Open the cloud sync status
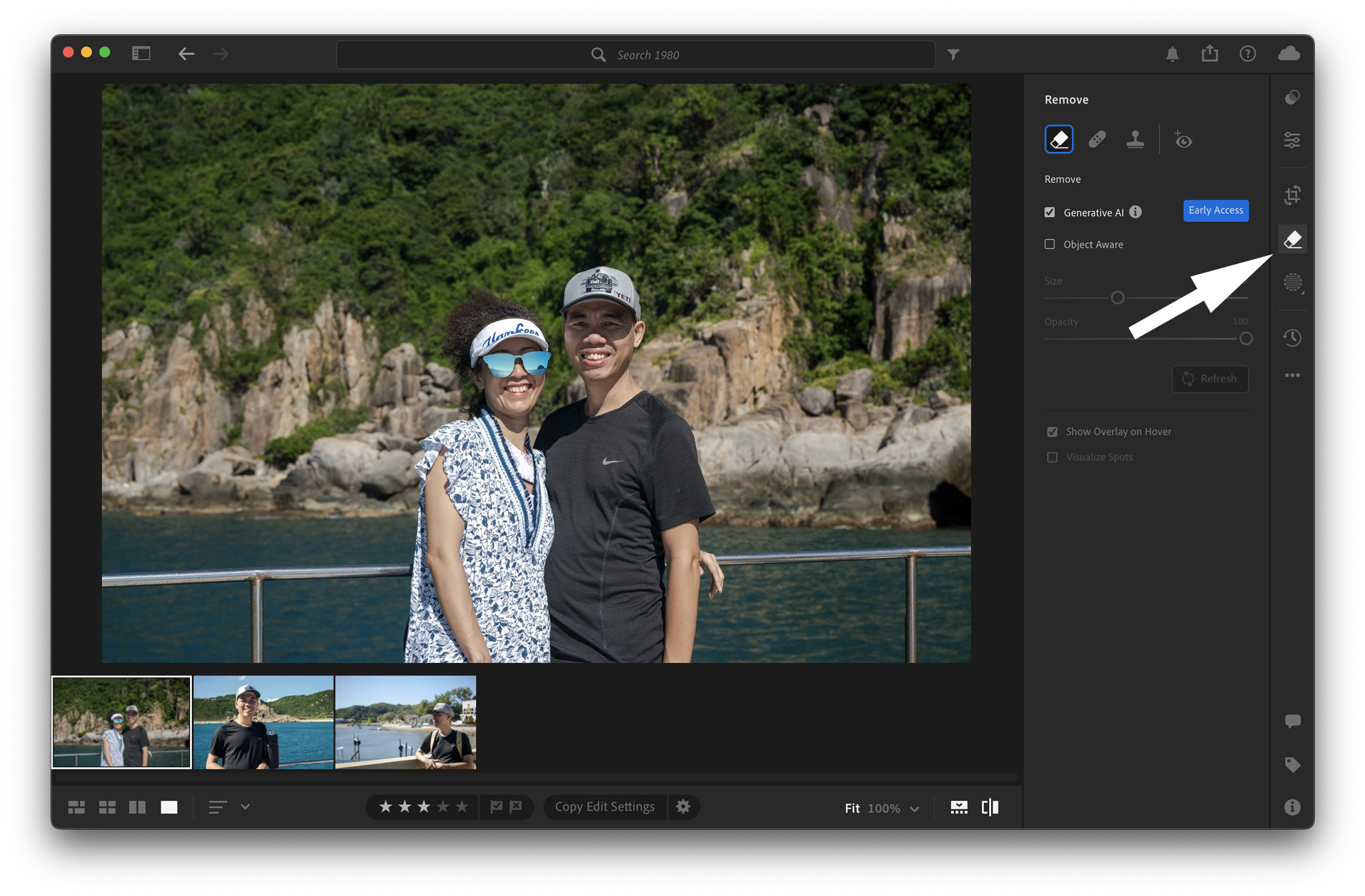 tap(1289, 53)
